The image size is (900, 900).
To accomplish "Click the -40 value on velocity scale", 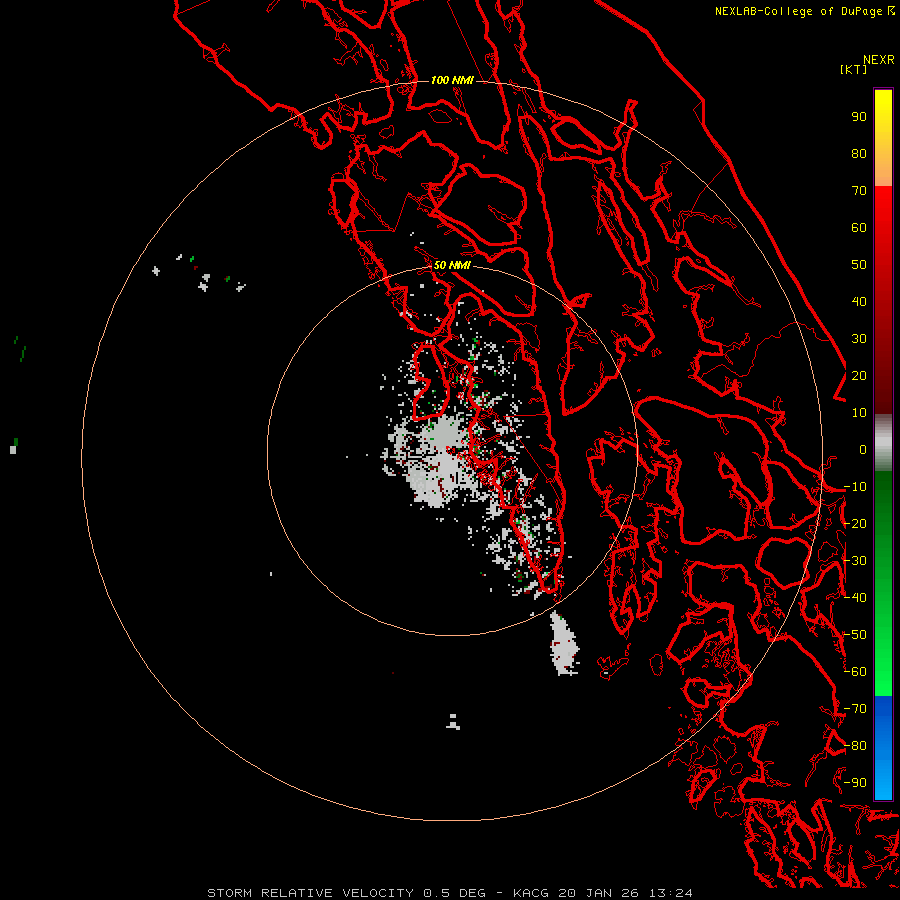I will (855, 598).
